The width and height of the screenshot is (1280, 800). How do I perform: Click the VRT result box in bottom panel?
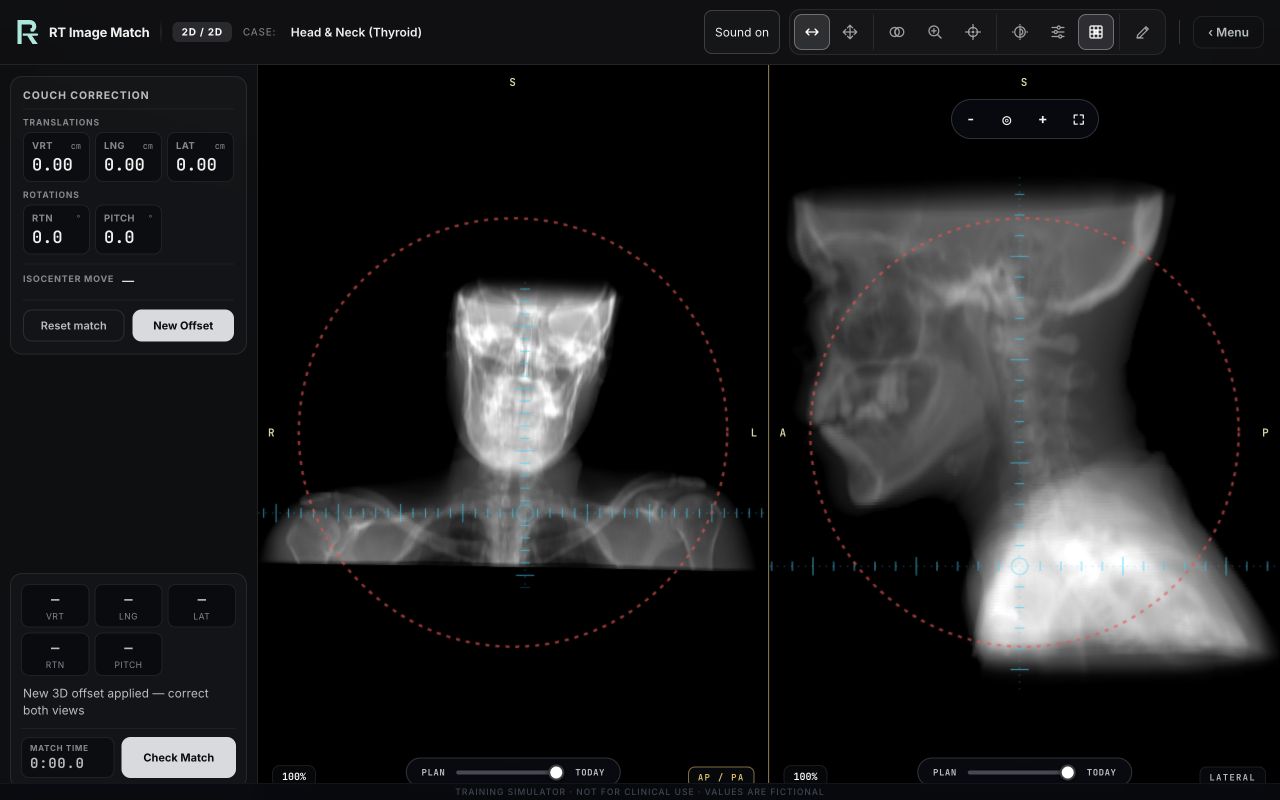(x=55, y=606)
